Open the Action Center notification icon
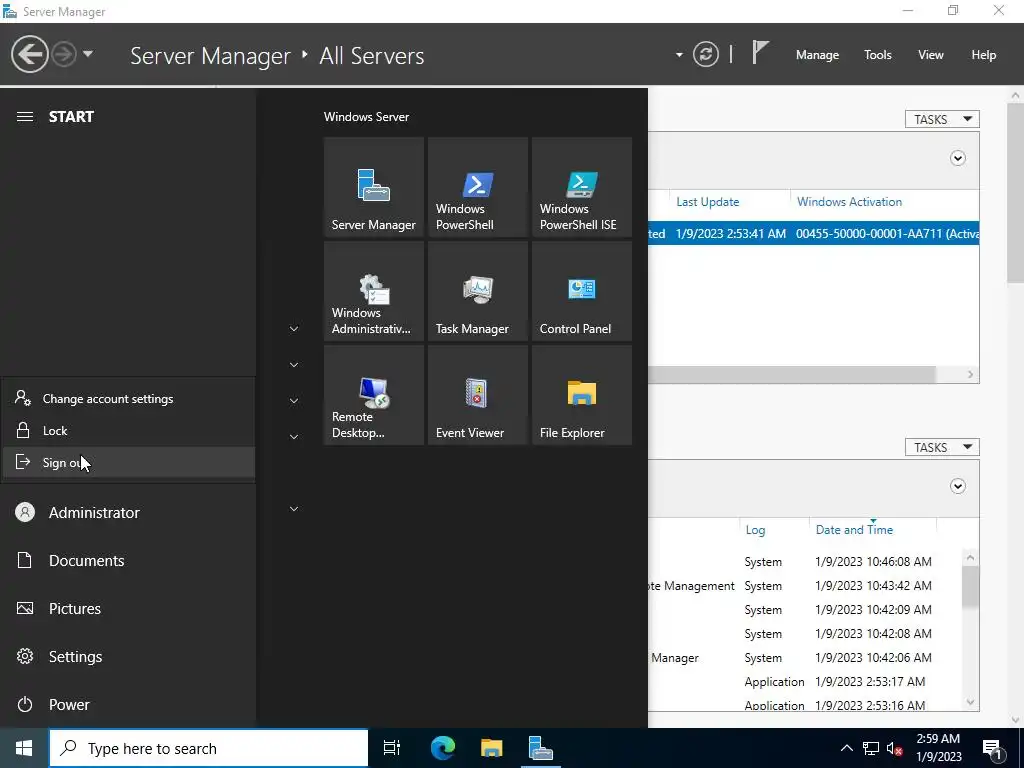Image resolution: width=1024 pixels, height=768 pixels. [993, 748]
